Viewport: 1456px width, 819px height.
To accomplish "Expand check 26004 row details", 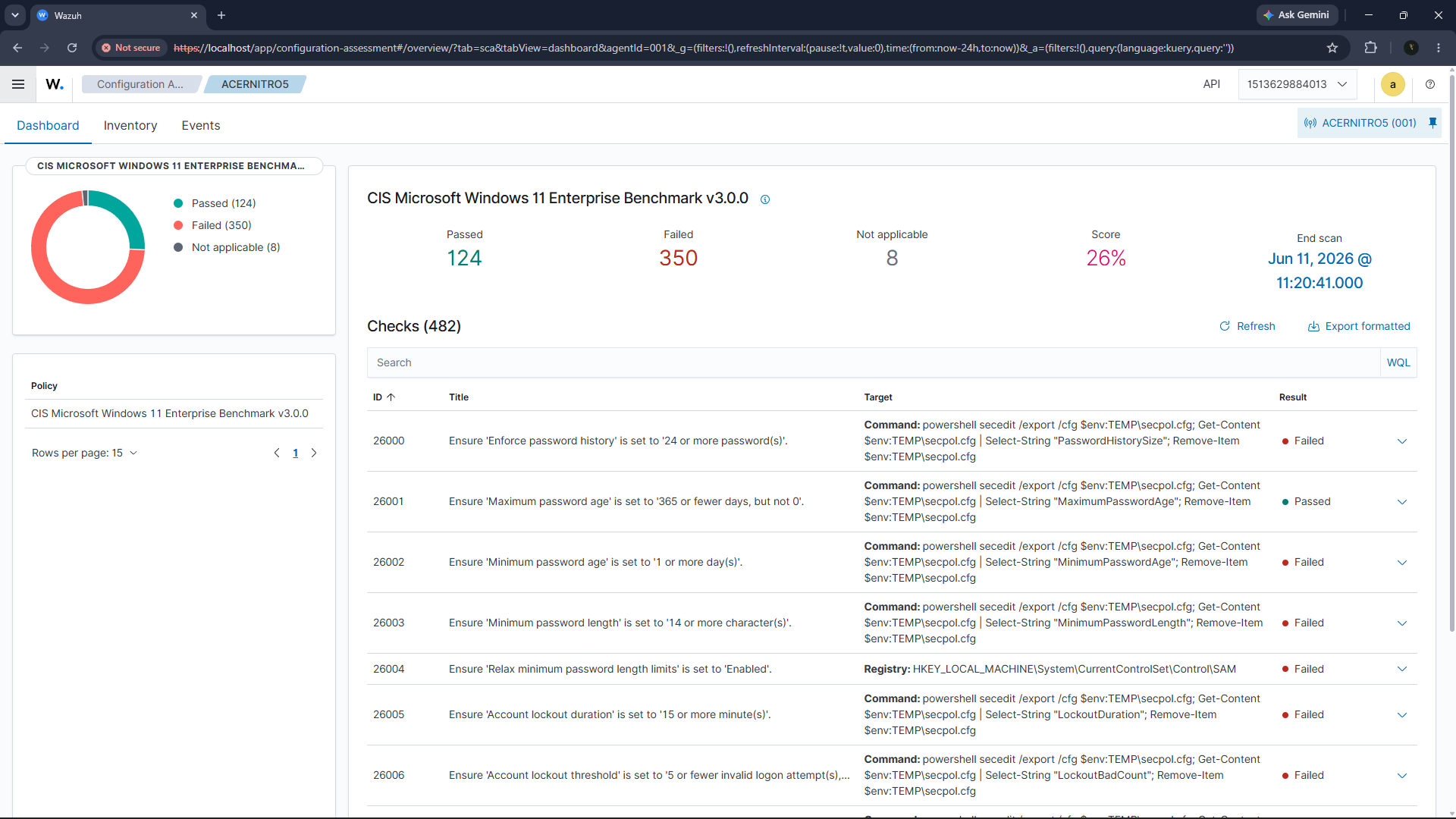I will coord(1402,669).
